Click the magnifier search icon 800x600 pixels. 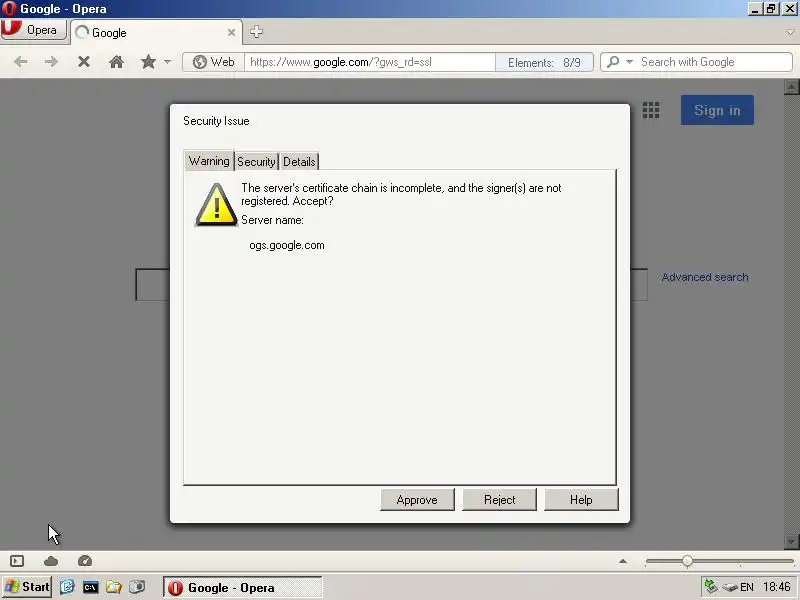[x=613, y=62]
